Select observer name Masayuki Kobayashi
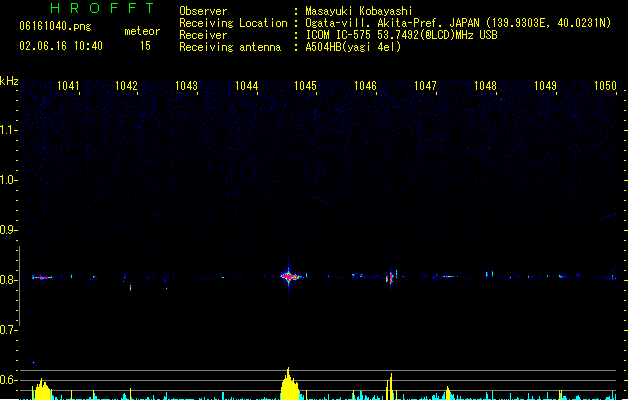The image size is (629, 400). (359, 11)
